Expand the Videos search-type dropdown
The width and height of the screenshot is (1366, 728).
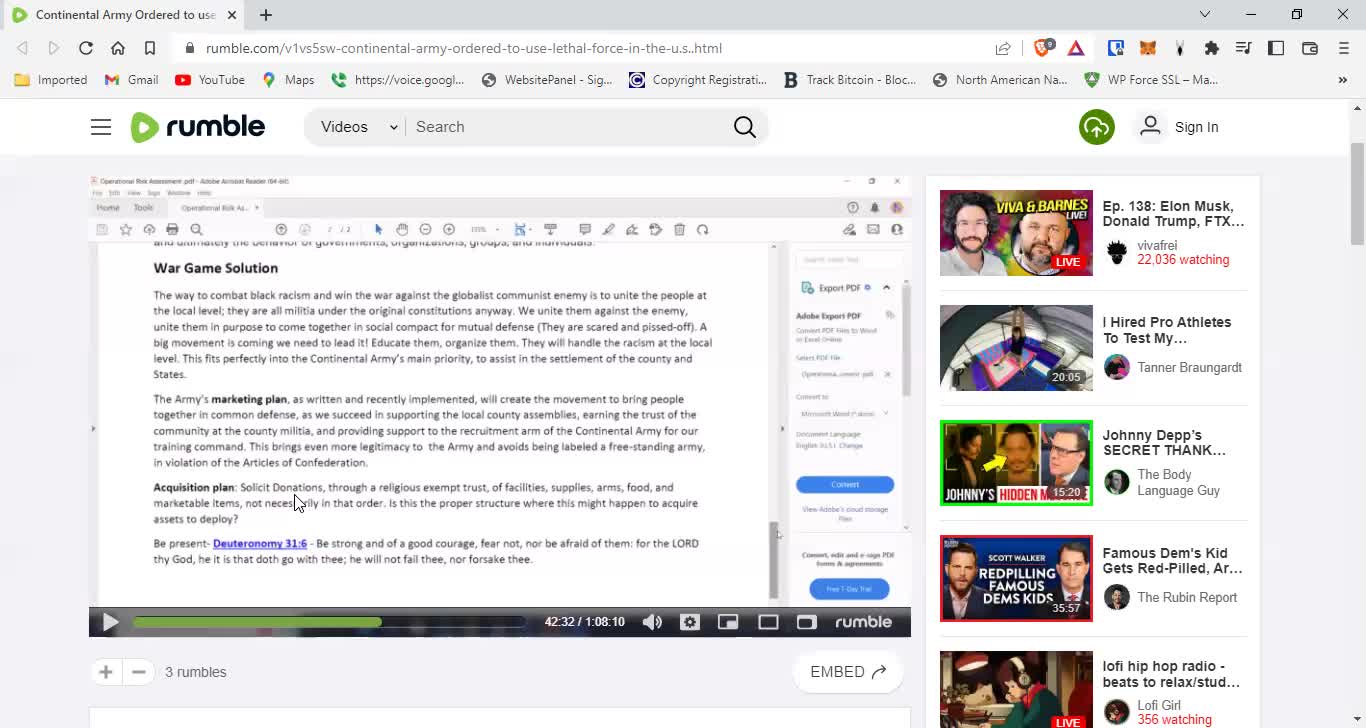pos(359,127)
